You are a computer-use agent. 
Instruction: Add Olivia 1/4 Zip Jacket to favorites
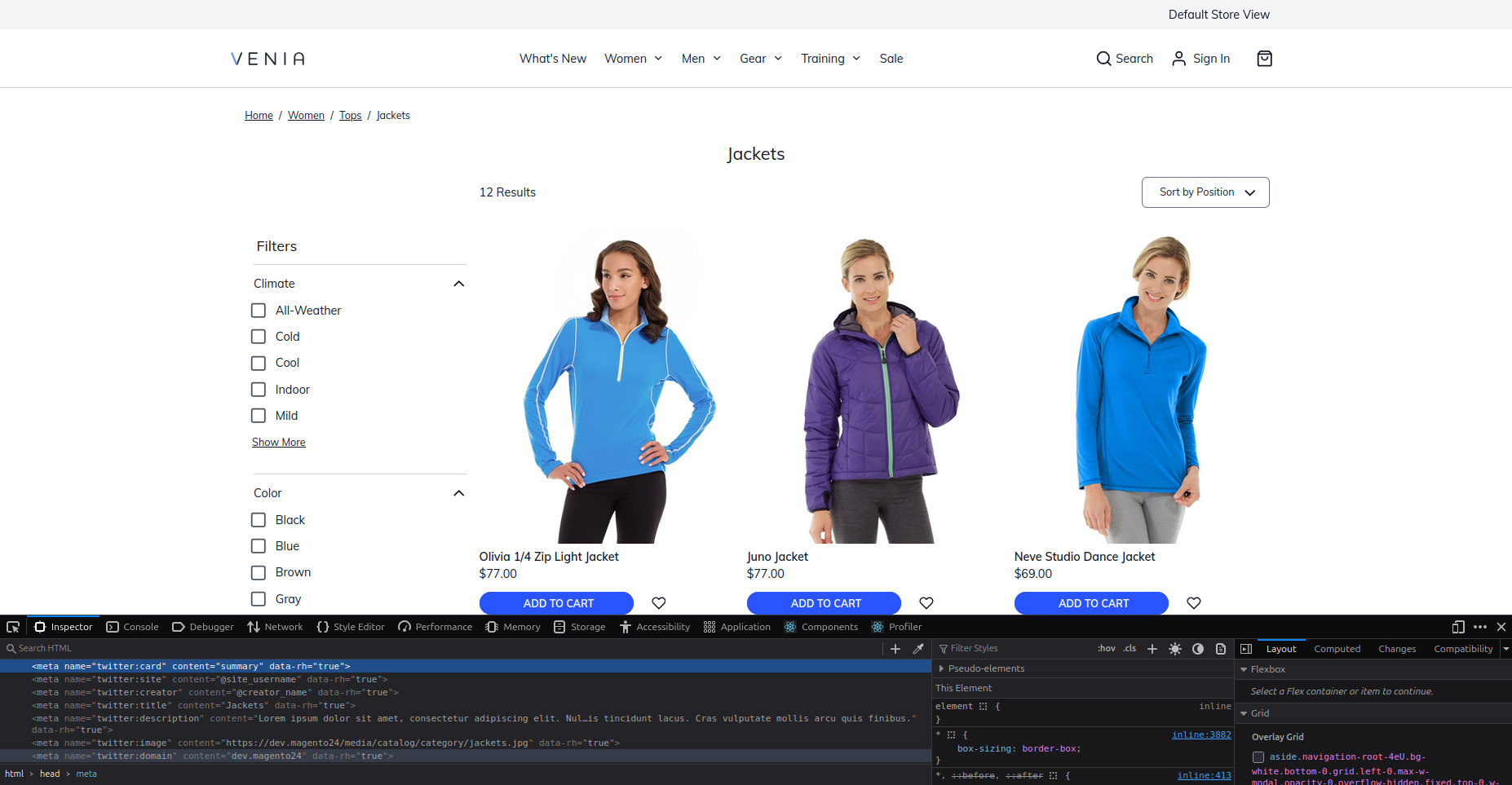pos(659,603)
